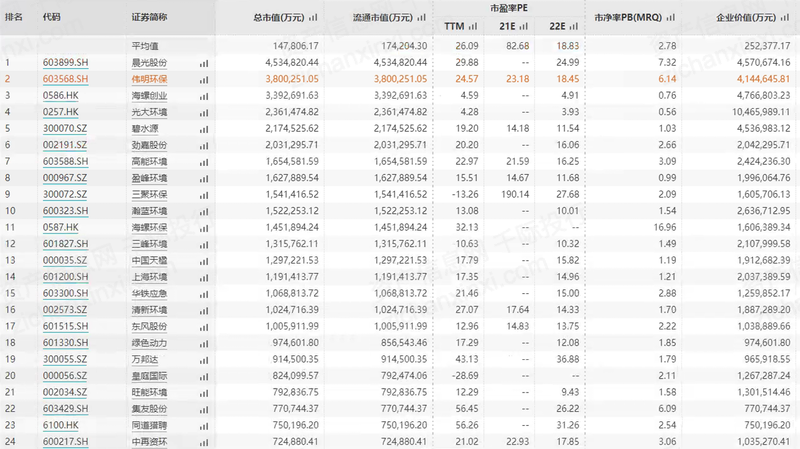Viewport: 800px width, 449px height.
Task: Sort by 企业价值(万元) column header
Action: (746, 18)
